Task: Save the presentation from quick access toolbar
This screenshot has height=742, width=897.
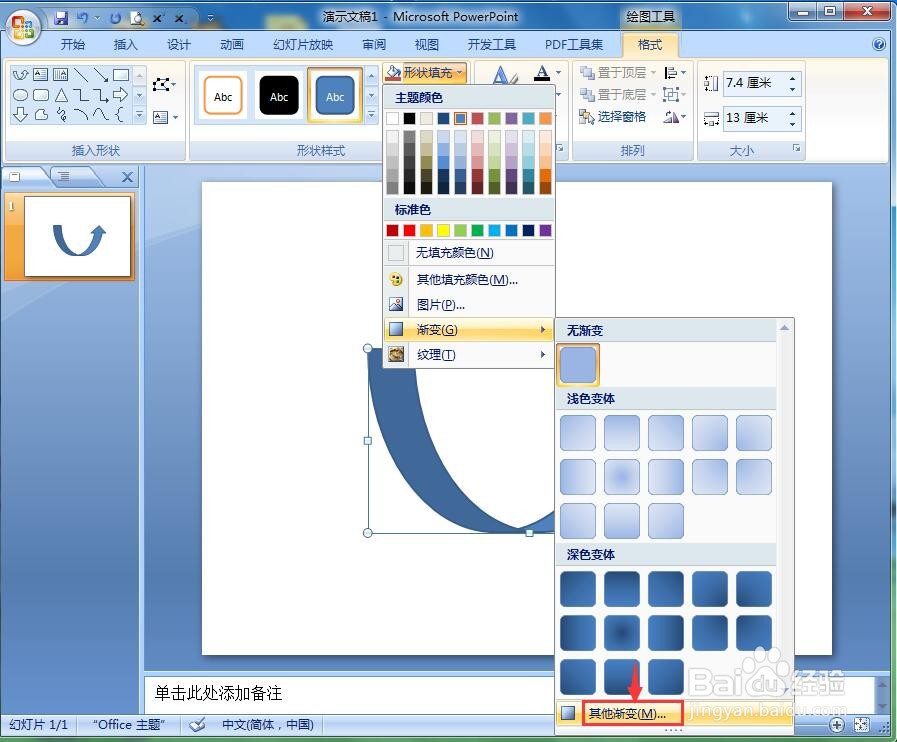Action: pos(61,18)
